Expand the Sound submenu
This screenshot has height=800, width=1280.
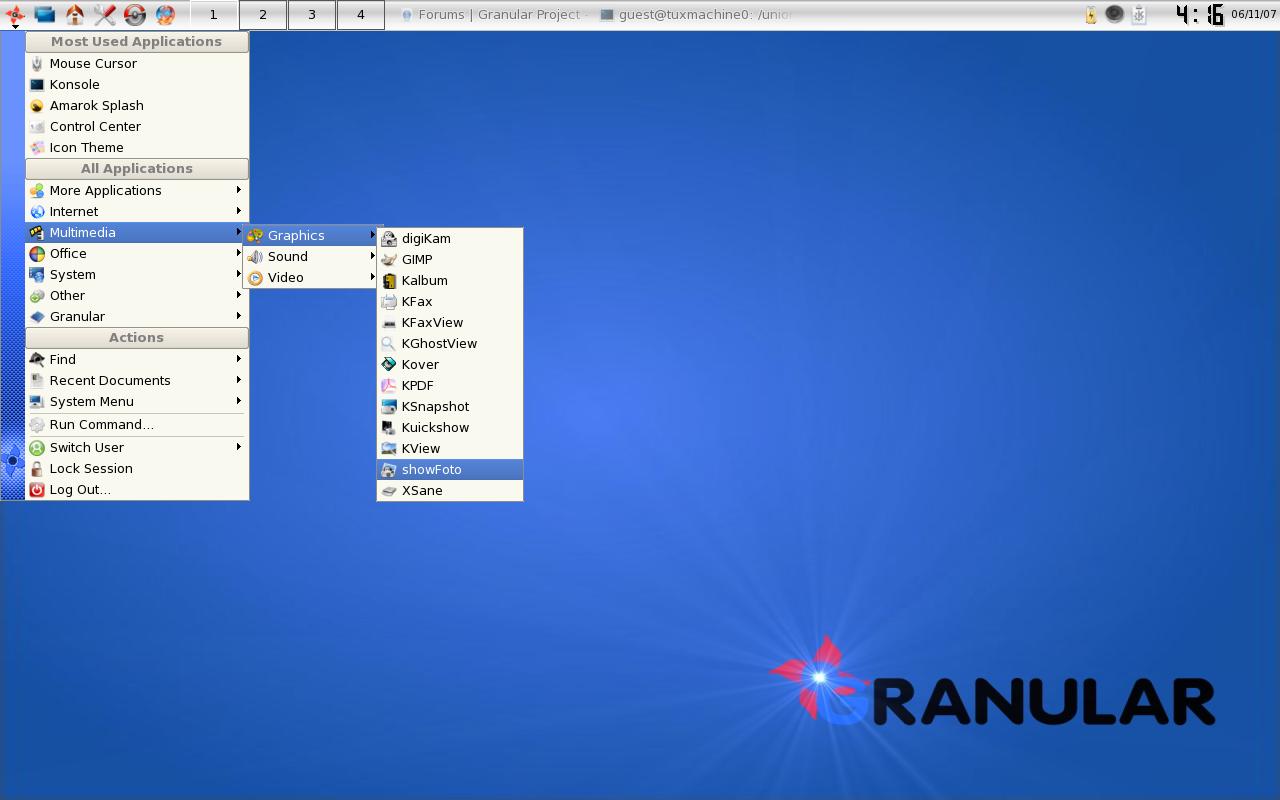coord(310,256)
